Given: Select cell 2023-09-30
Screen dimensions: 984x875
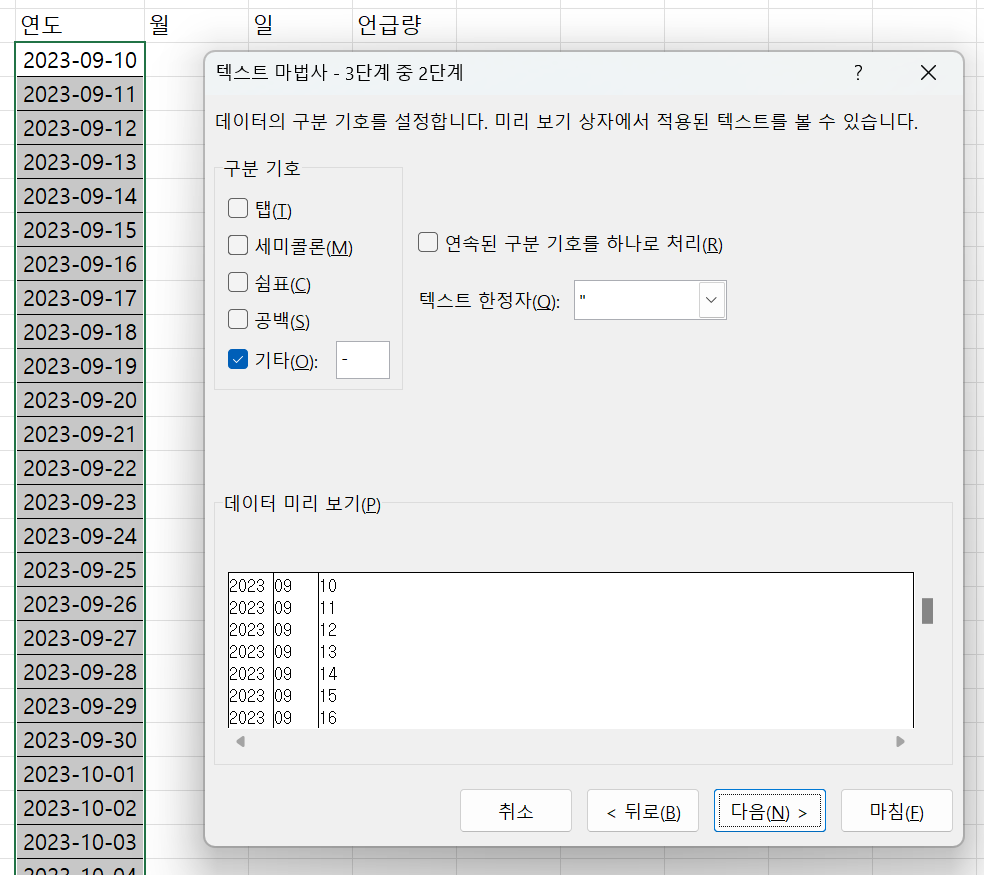Looking at the screenshot, I should point(80,740).
